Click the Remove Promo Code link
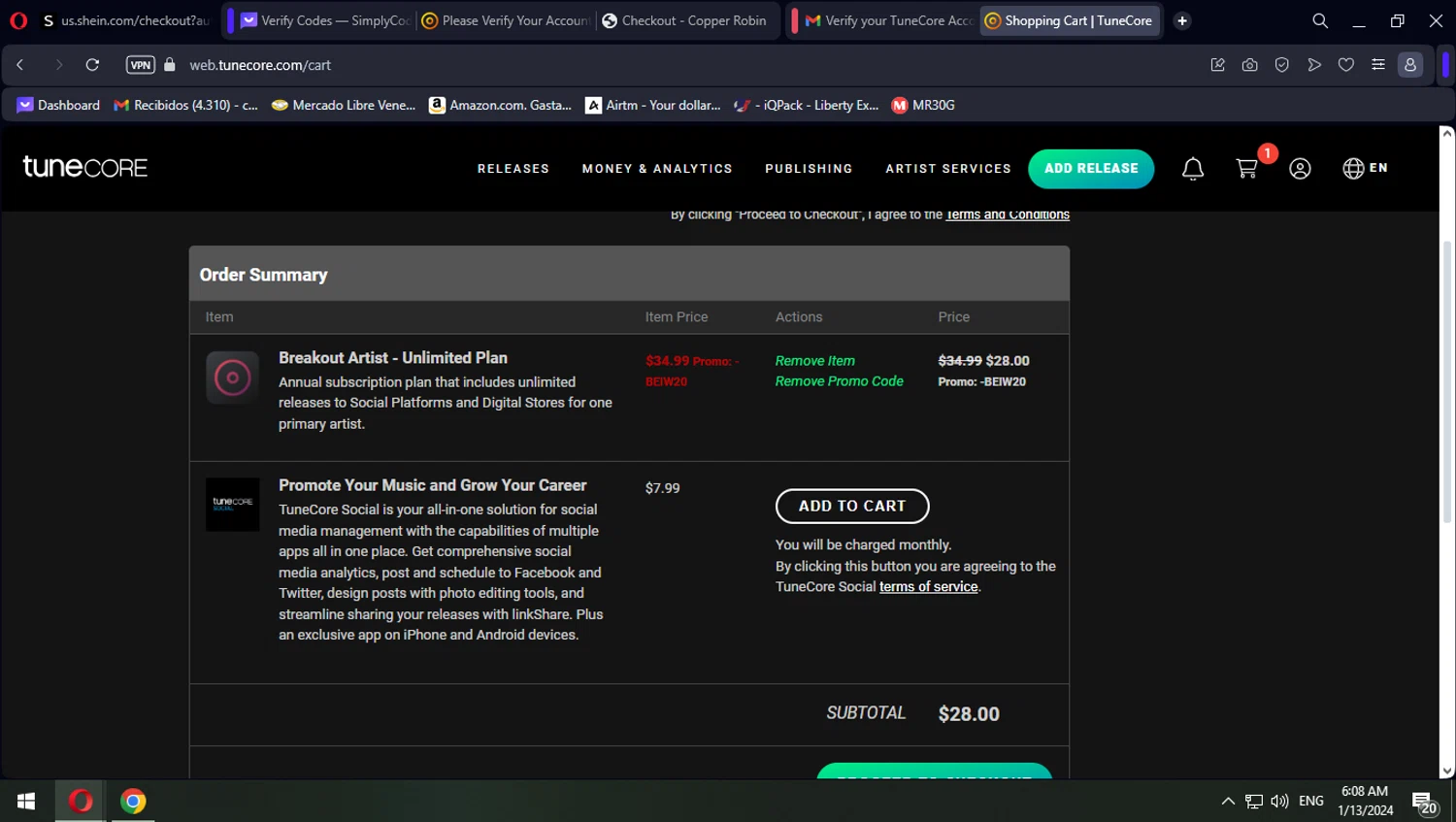This screenshot has width=1456, height=822. (x=840, y=381)
